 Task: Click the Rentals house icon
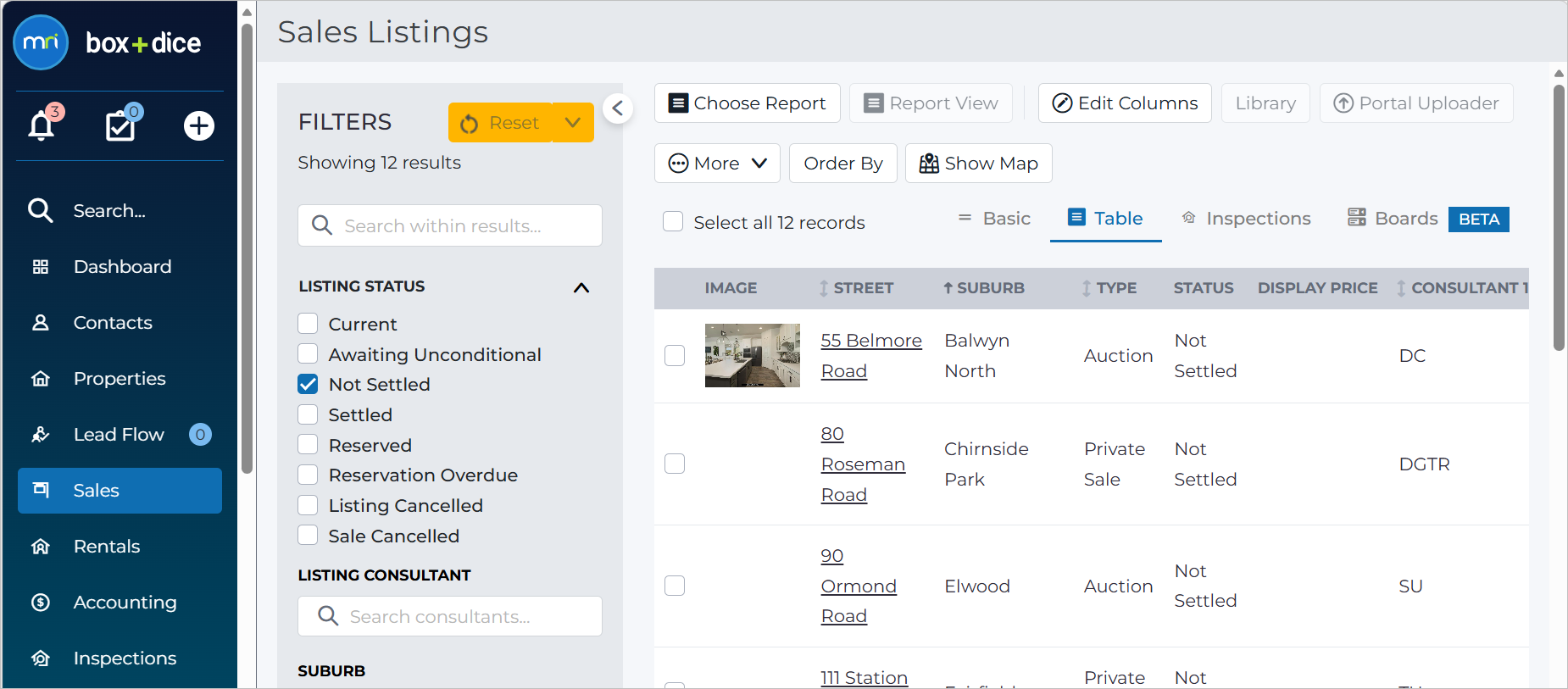[41, 547]
